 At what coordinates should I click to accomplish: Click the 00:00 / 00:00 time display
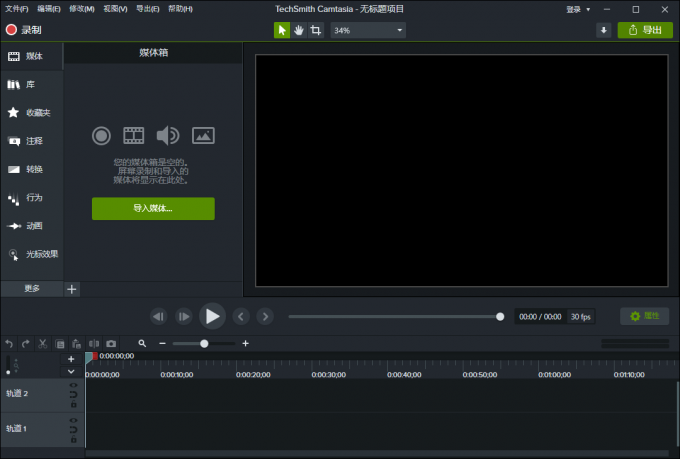(x=540, y=317)
